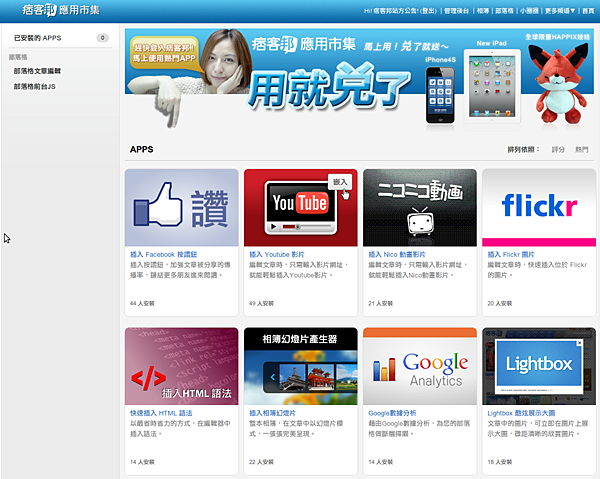Open the Lightbox app tile image
The image size is (600, 479).
click(x=539, y=366)
